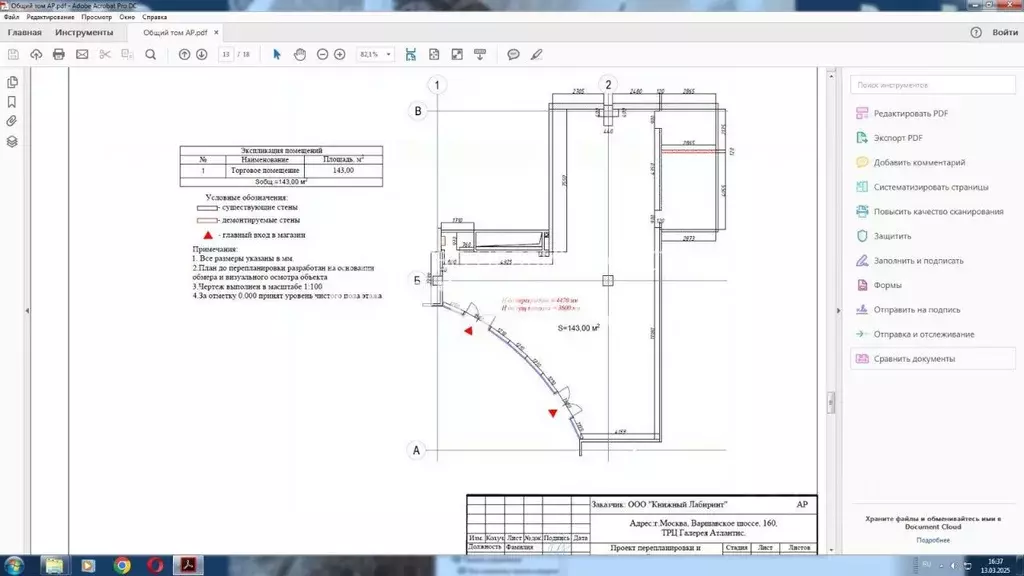Open the Редактирование menu
This screenshot has width=1024, height=576.
point(50,17)
